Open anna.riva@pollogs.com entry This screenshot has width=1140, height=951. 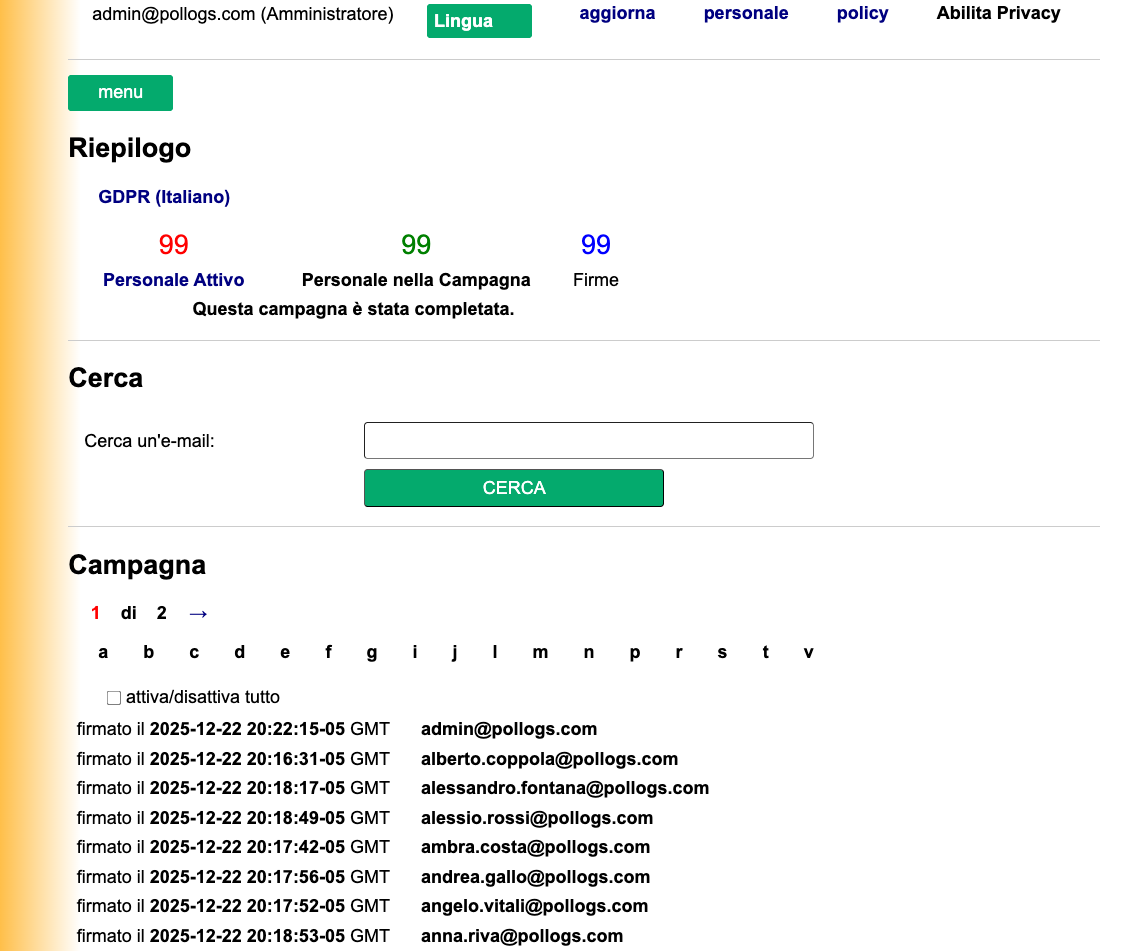click(522, 936)
